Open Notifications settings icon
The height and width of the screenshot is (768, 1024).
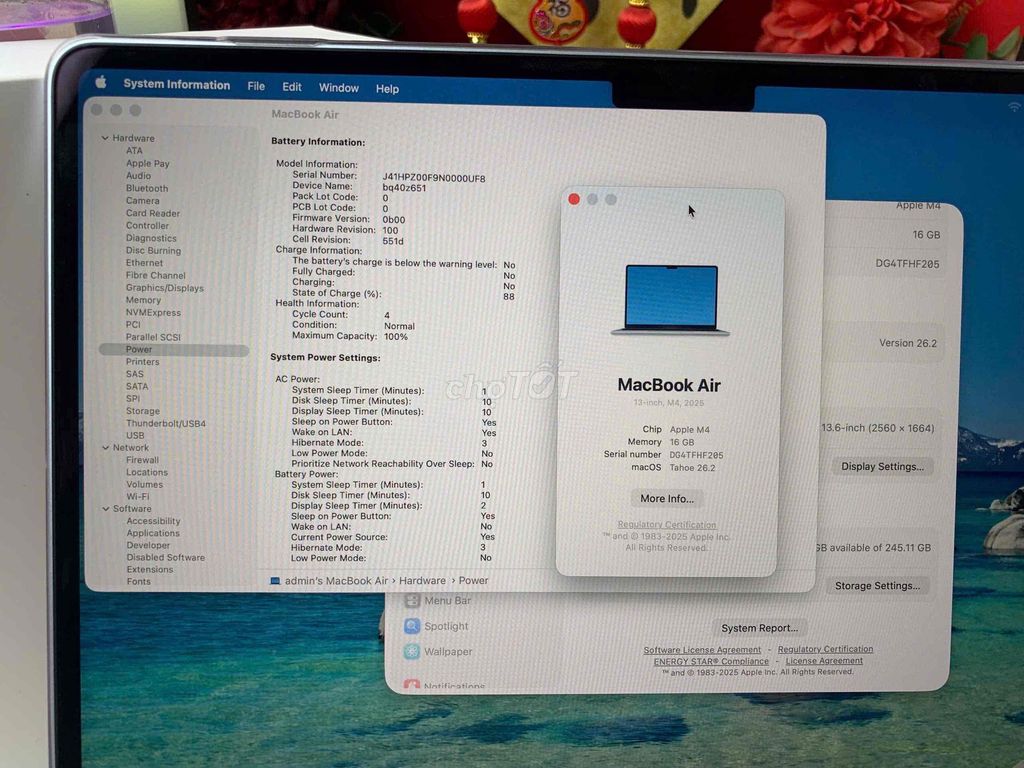pyautogui.click(x=411, y=684)
